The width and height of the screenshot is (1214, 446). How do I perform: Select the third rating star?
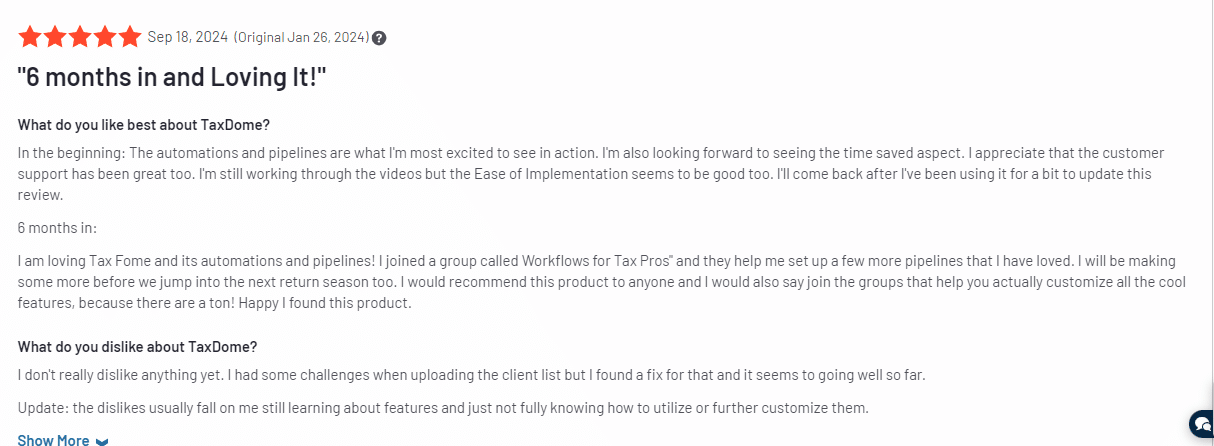coord(80,37)
